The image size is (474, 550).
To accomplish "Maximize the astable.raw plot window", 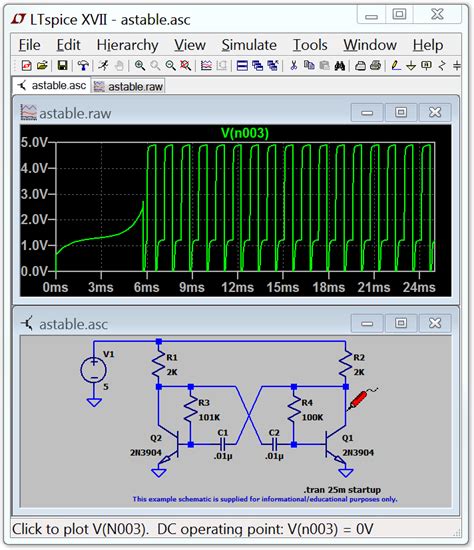I will (401, 112).
